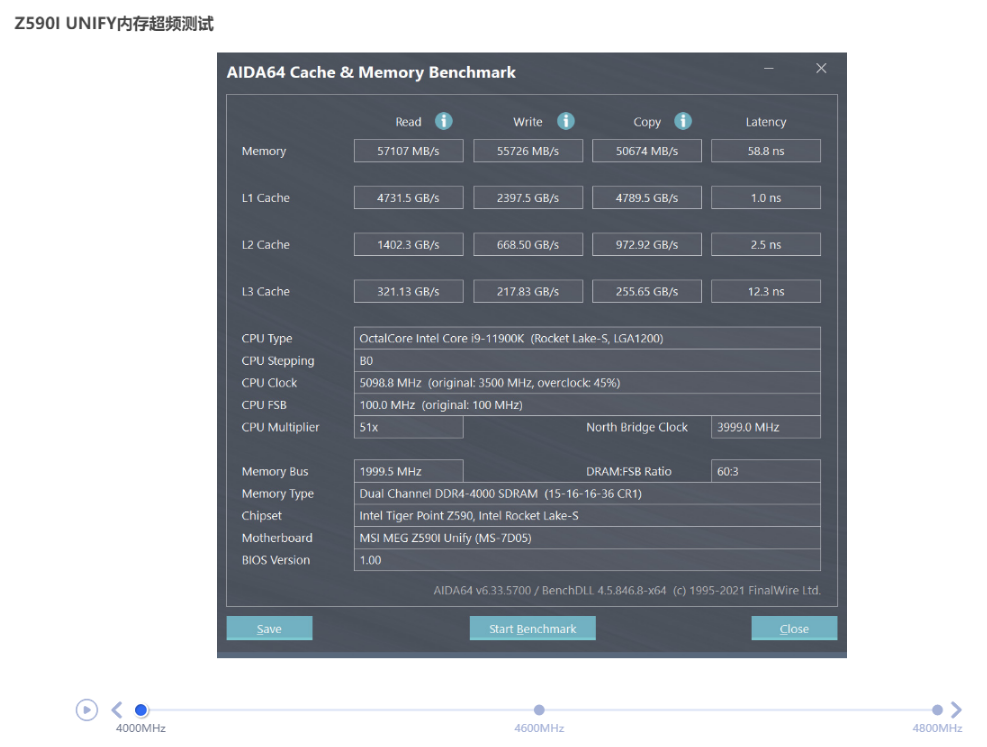This screenshot has height=747, width=987.
Task: Click the Read info icon
Action: [x=444, y=121]
